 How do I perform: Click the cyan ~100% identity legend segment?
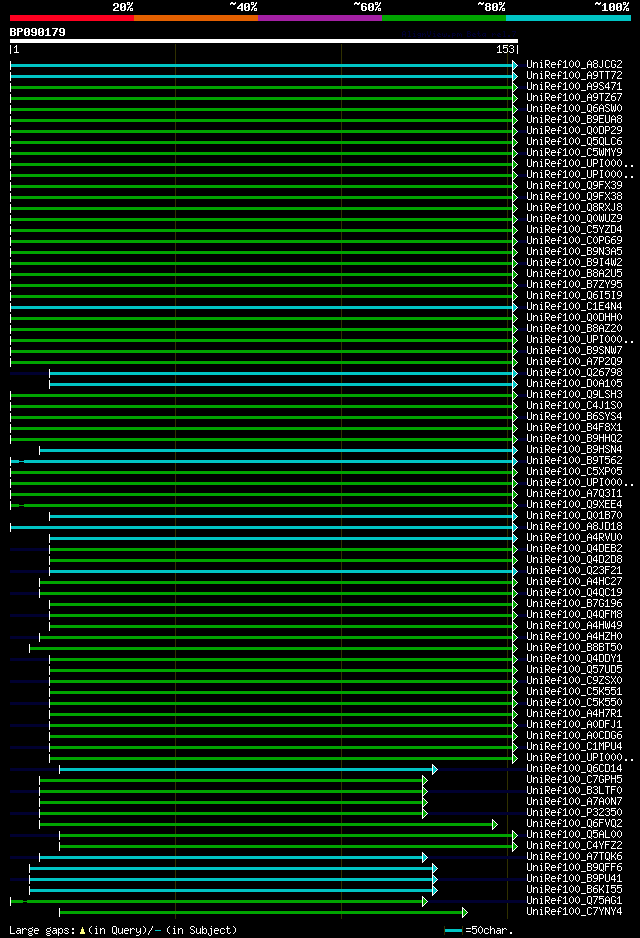[568, 18]
